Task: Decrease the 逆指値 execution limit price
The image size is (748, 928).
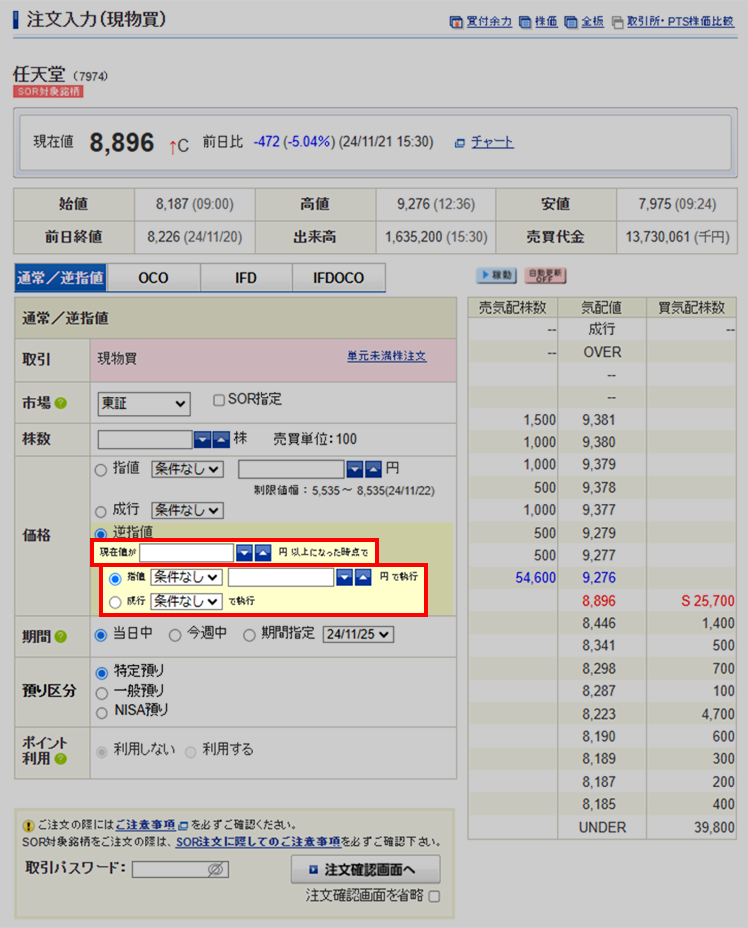Action: [344, 577]
